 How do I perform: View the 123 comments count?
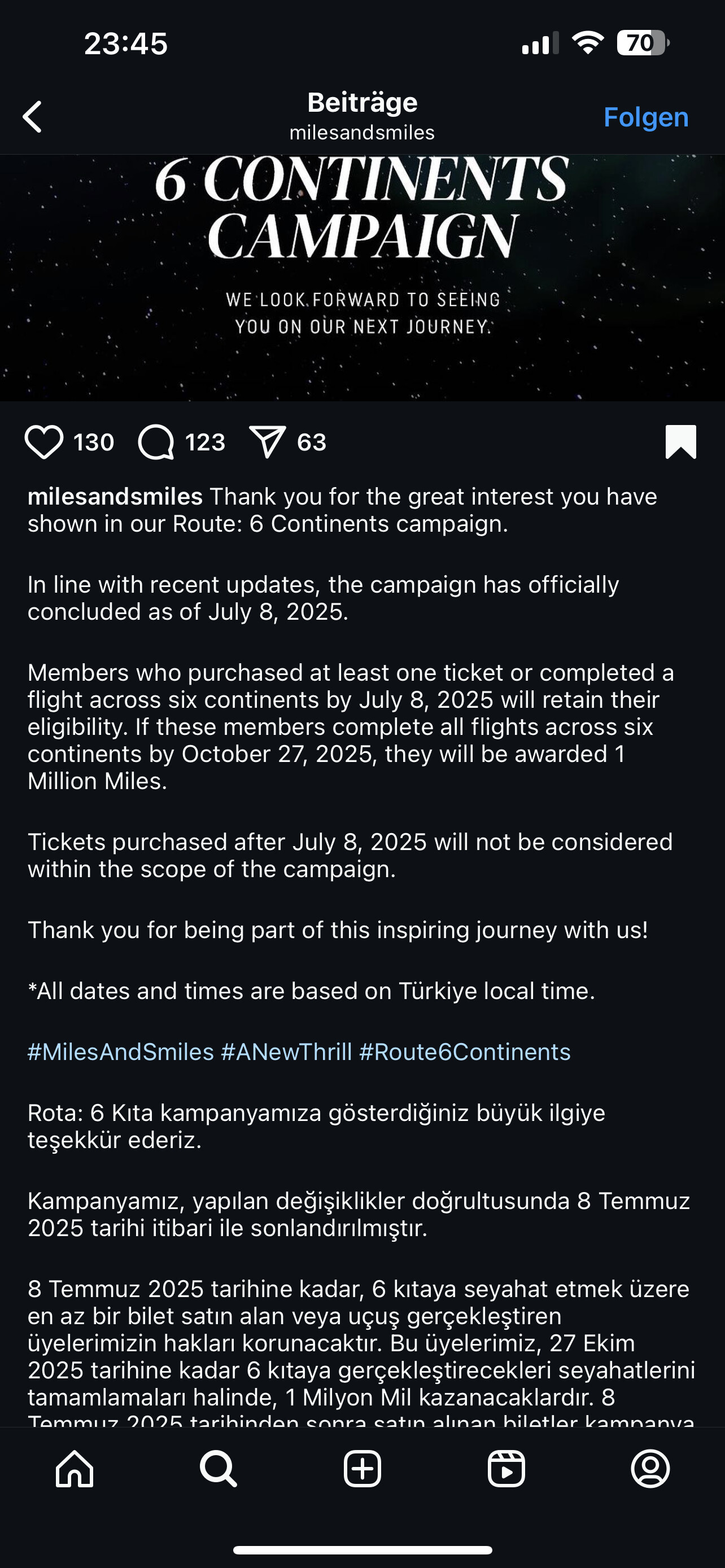pyautogui.click(x=205, y=442)
